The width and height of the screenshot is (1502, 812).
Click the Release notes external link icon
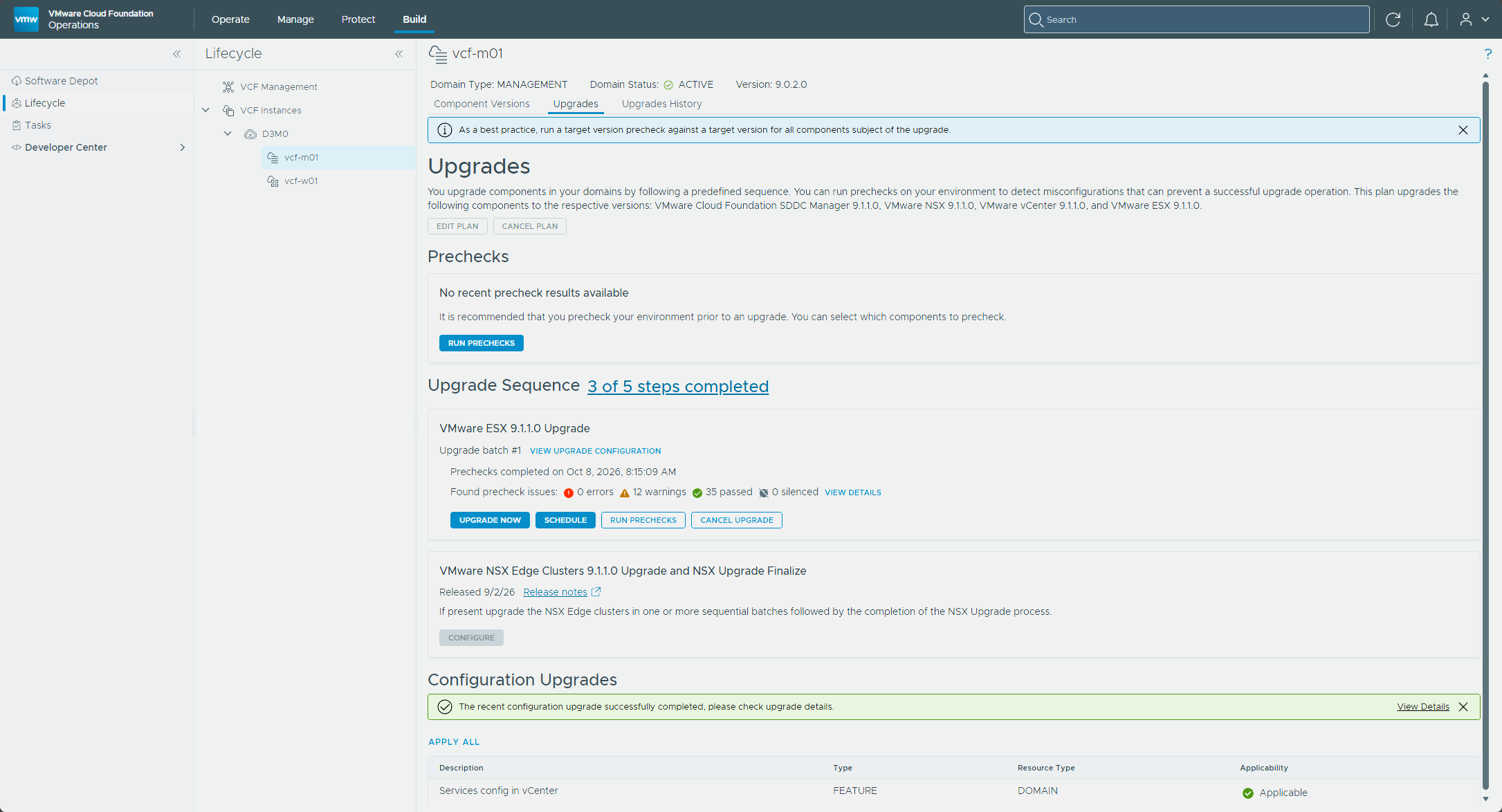tap(596, 592)
